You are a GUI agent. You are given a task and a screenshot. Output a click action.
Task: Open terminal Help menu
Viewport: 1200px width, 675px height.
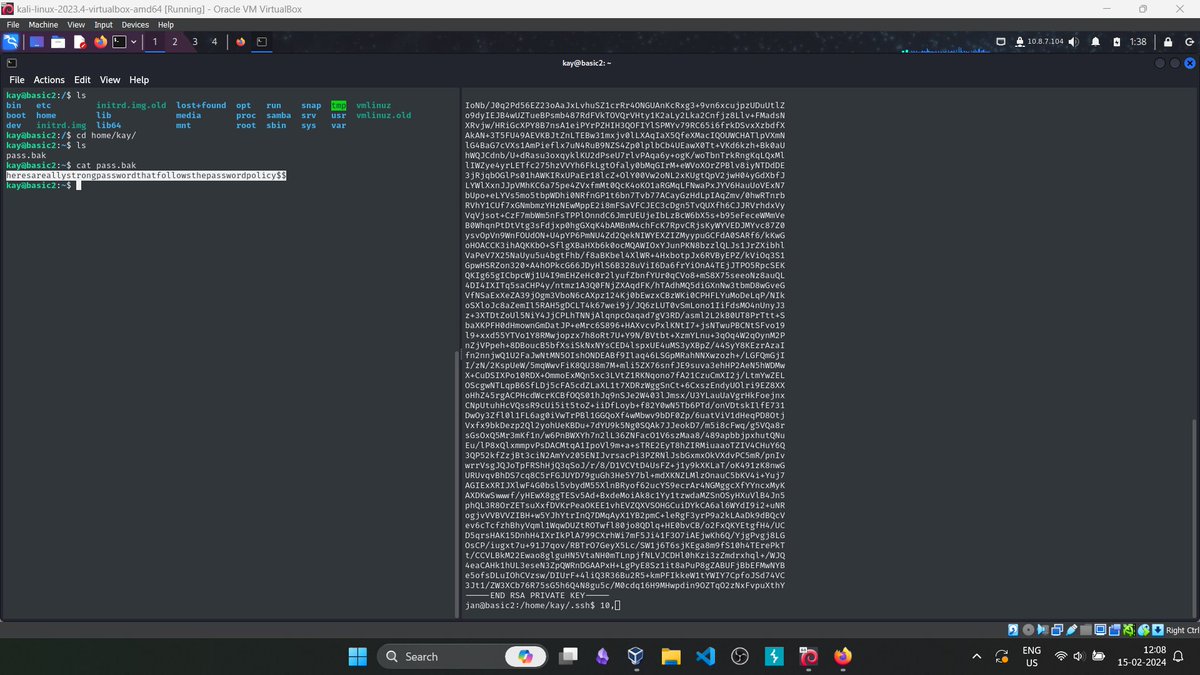click(x=139, y=80)
